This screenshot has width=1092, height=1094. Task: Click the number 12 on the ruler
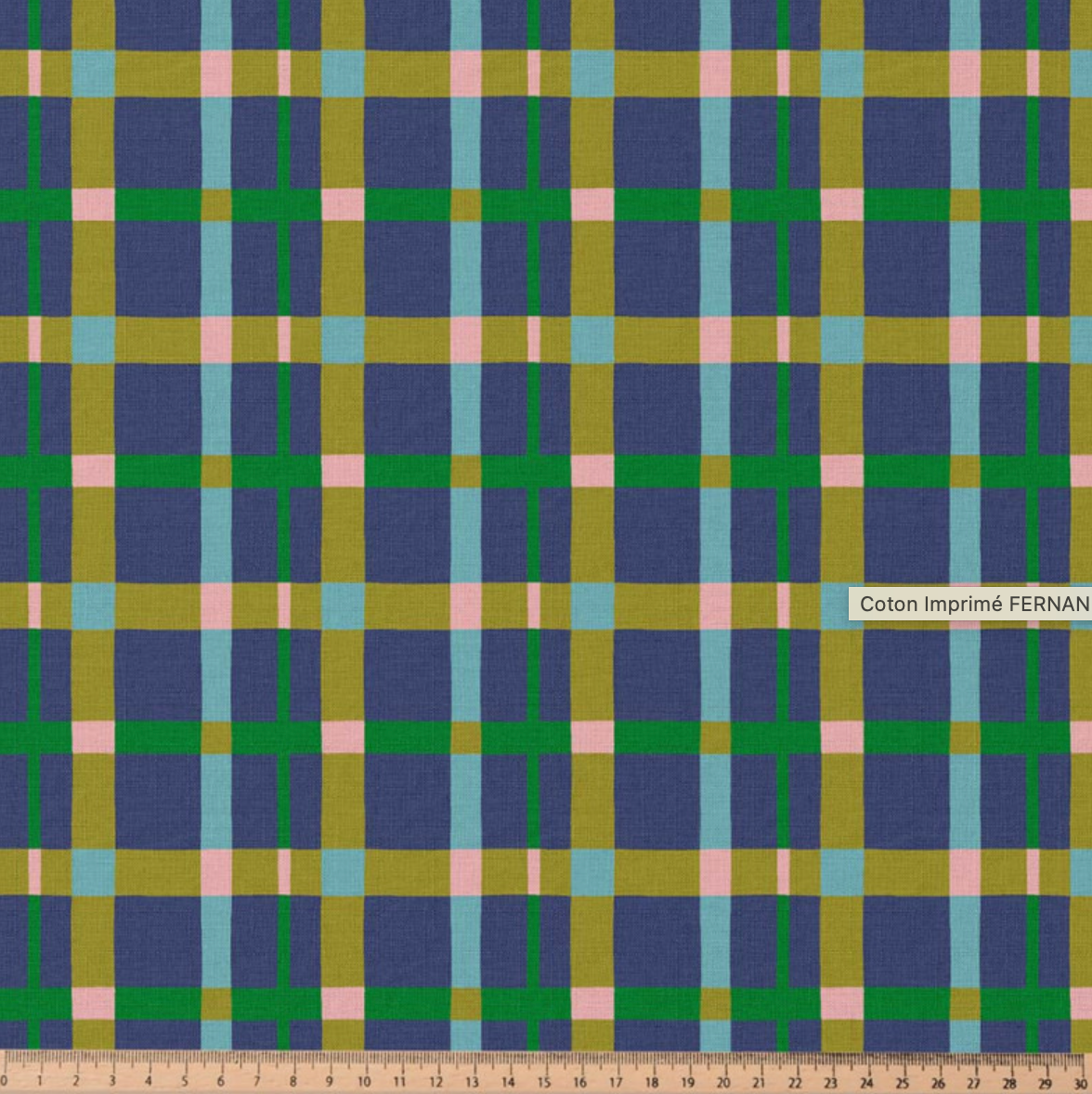coord(435,1082)
